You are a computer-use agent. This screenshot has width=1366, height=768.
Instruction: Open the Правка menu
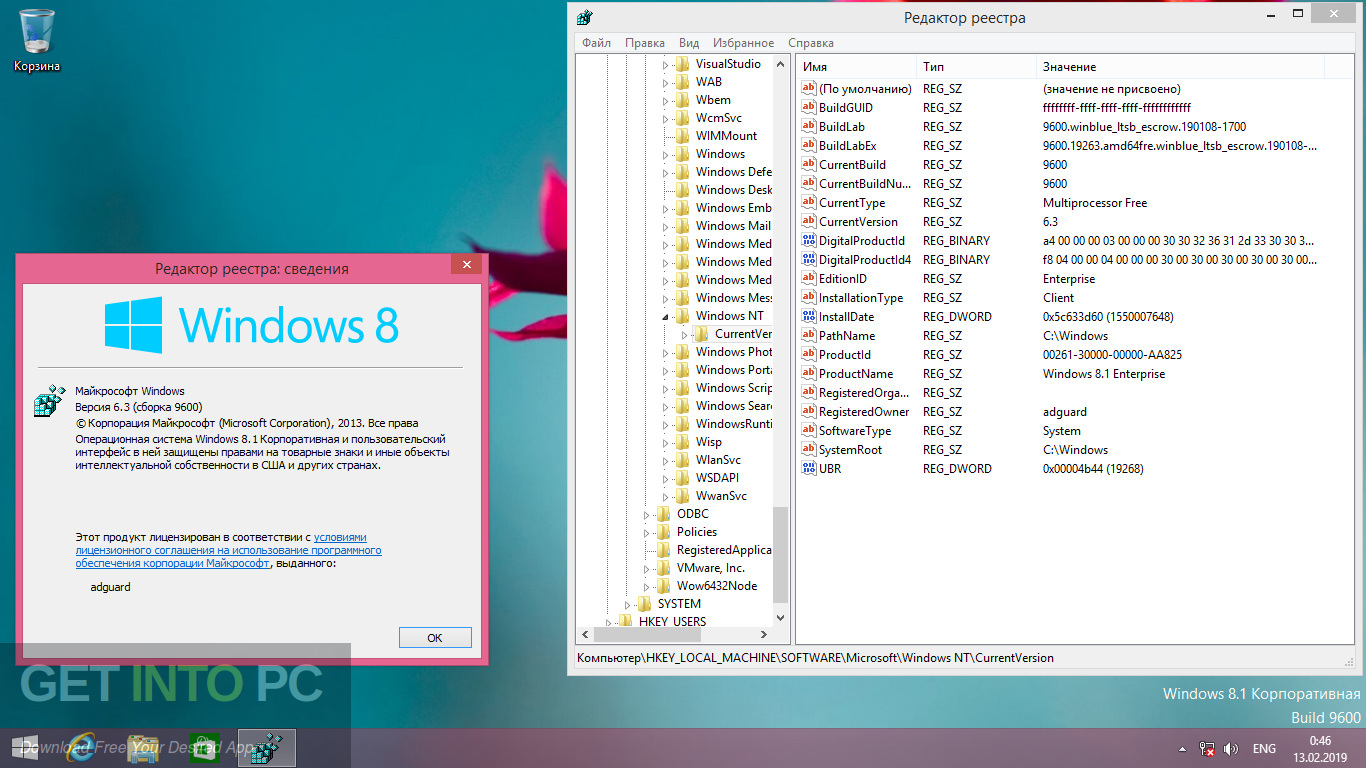(645, 43)
